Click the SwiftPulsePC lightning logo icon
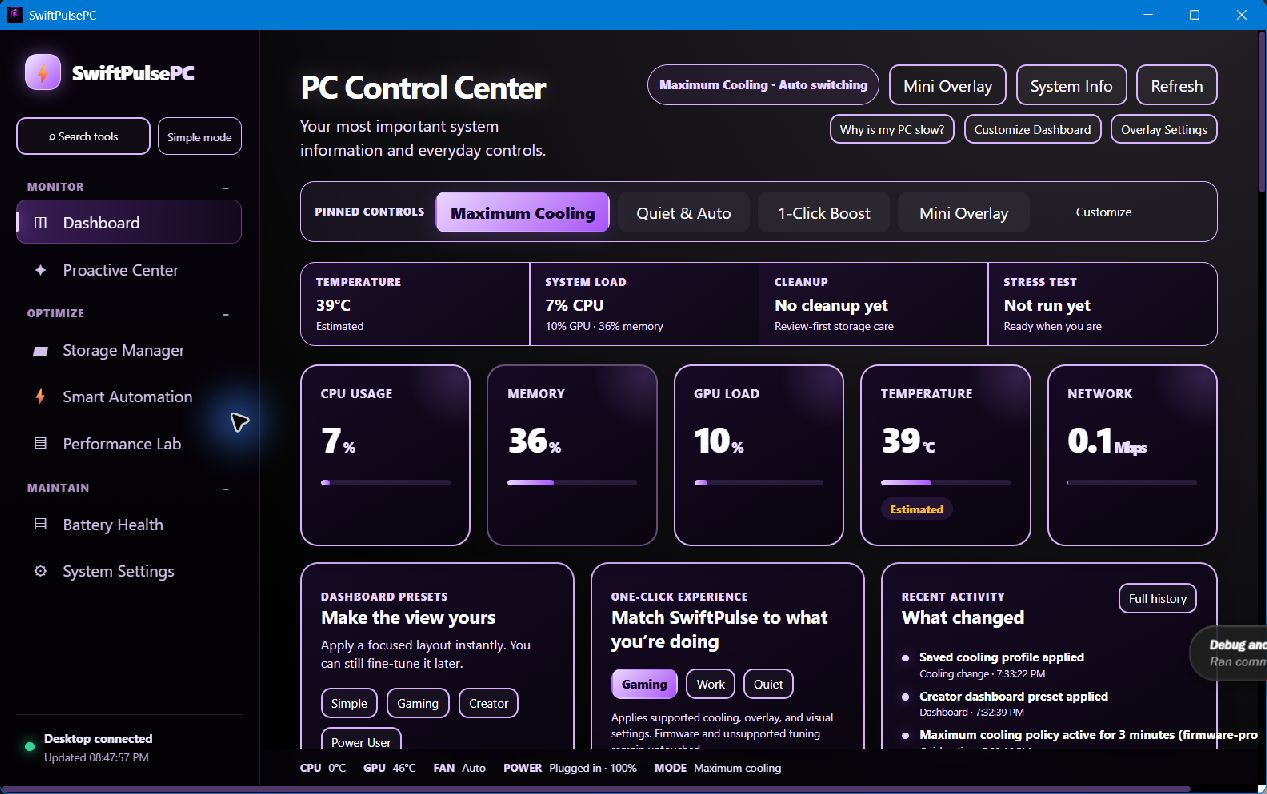 click(43, 73)
